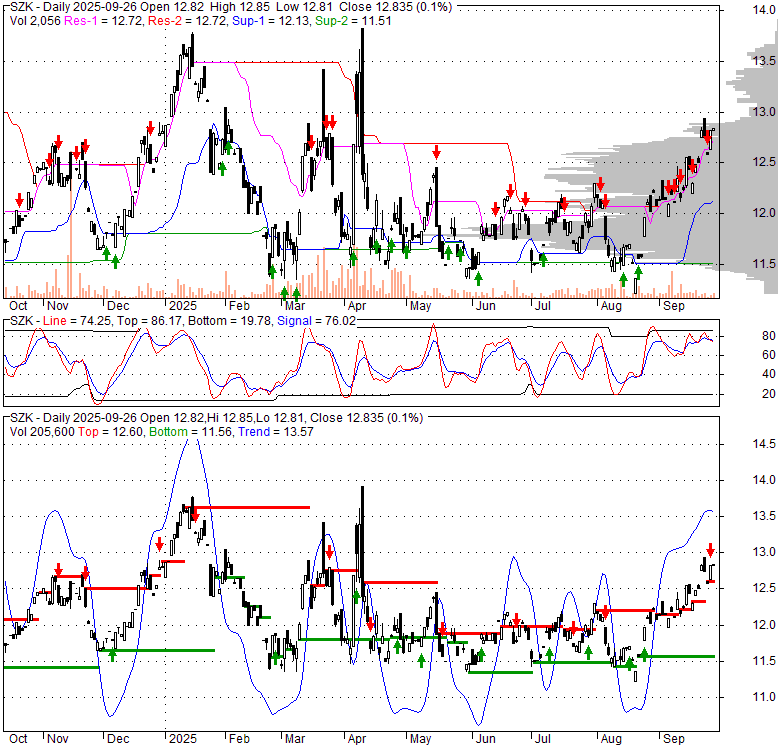Select the 'Sup-1 = 12.13' legend entry
780x745 pixels.
pos(271,21)
